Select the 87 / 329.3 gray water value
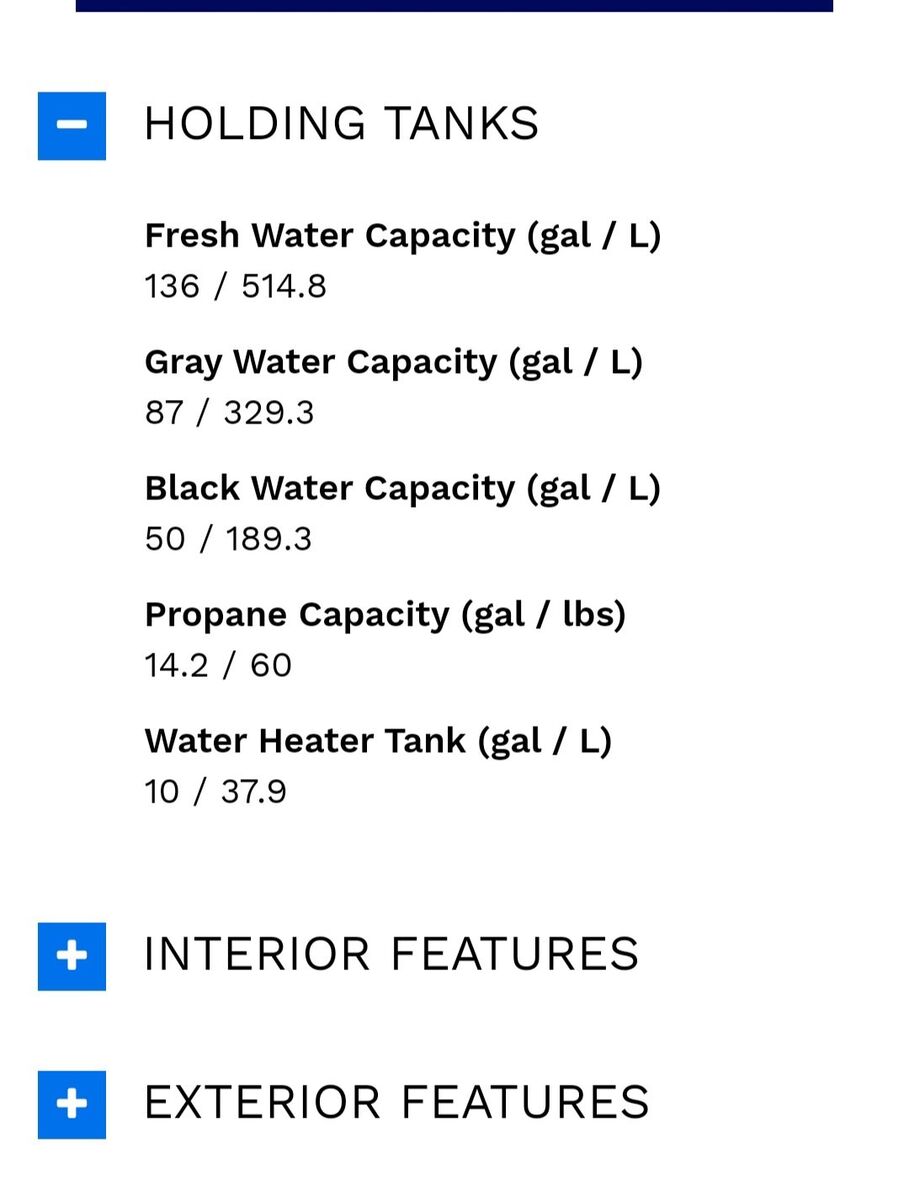This screenshot has width=909, height=1200. coord(229,413)
